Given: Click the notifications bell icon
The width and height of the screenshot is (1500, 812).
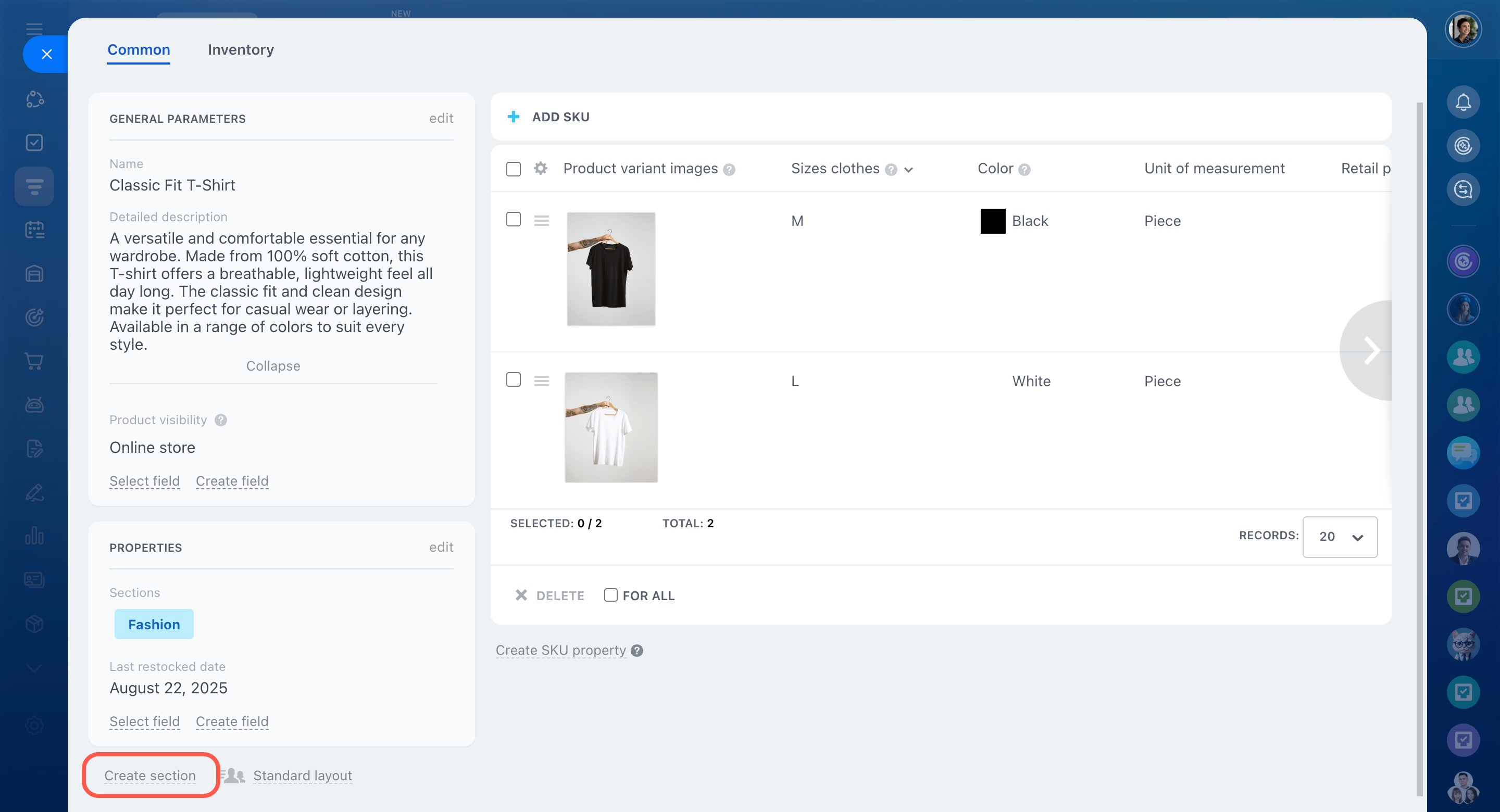Looking at the screenshot, I should point(1462,103).
